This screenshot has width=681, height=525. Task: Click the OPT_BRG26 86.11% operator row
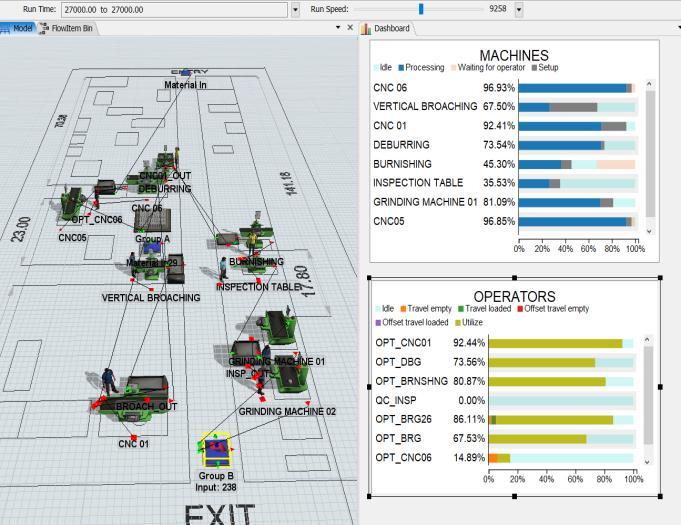tap(504, 419)
